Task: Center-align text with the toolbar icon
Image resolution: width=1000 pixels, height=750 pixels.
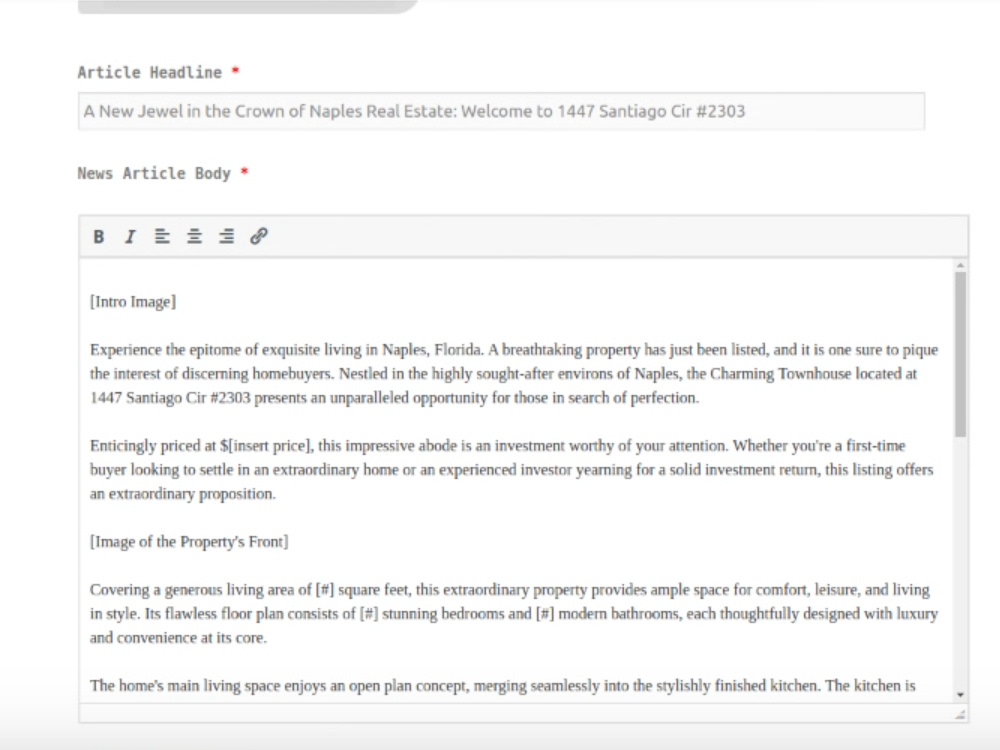Action: [194, 237]
